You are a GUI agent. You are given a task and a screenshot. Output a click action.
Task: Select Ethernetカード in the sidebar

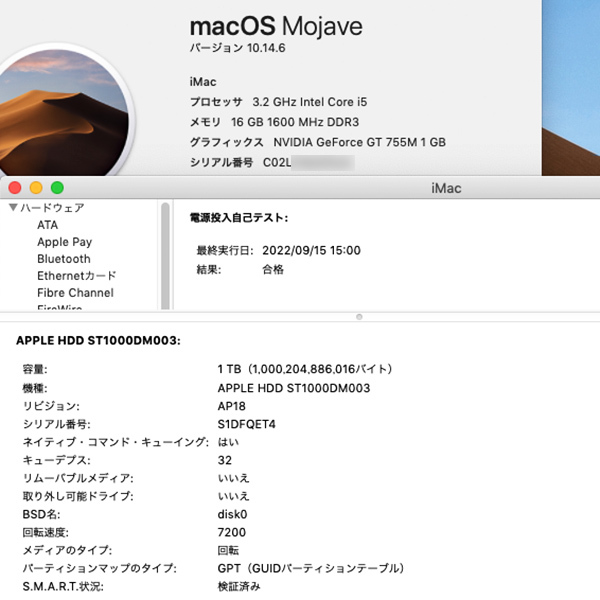[76, 276]
